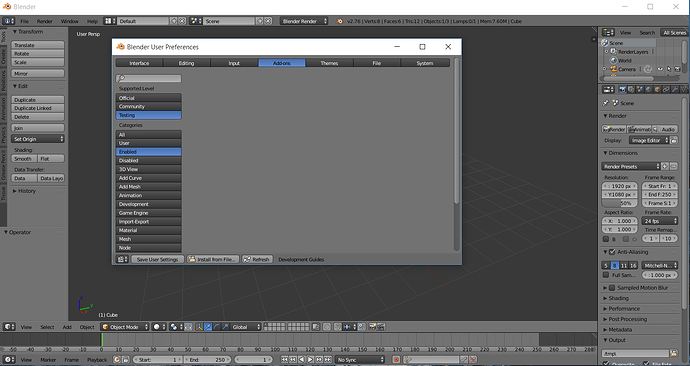Screen dimensions: 690x366
Task: Open the Render Layers properties tab icon
Action: point(631,89)
